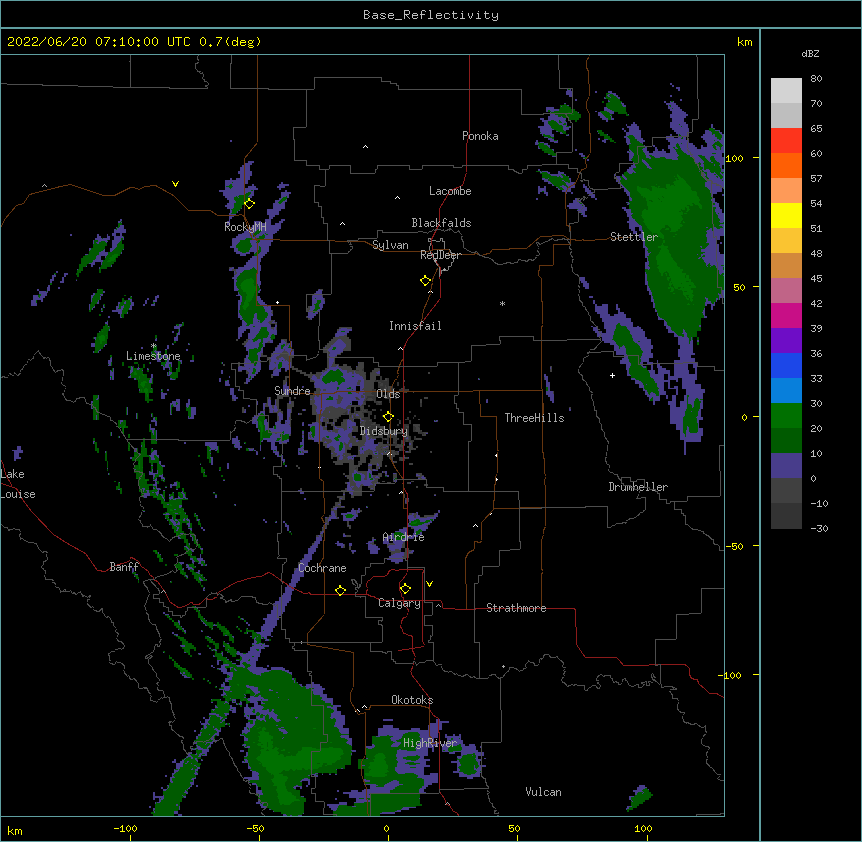Click the white asterisk marker east of Innisfail
The image size is (862, 842).
point(502,303)
